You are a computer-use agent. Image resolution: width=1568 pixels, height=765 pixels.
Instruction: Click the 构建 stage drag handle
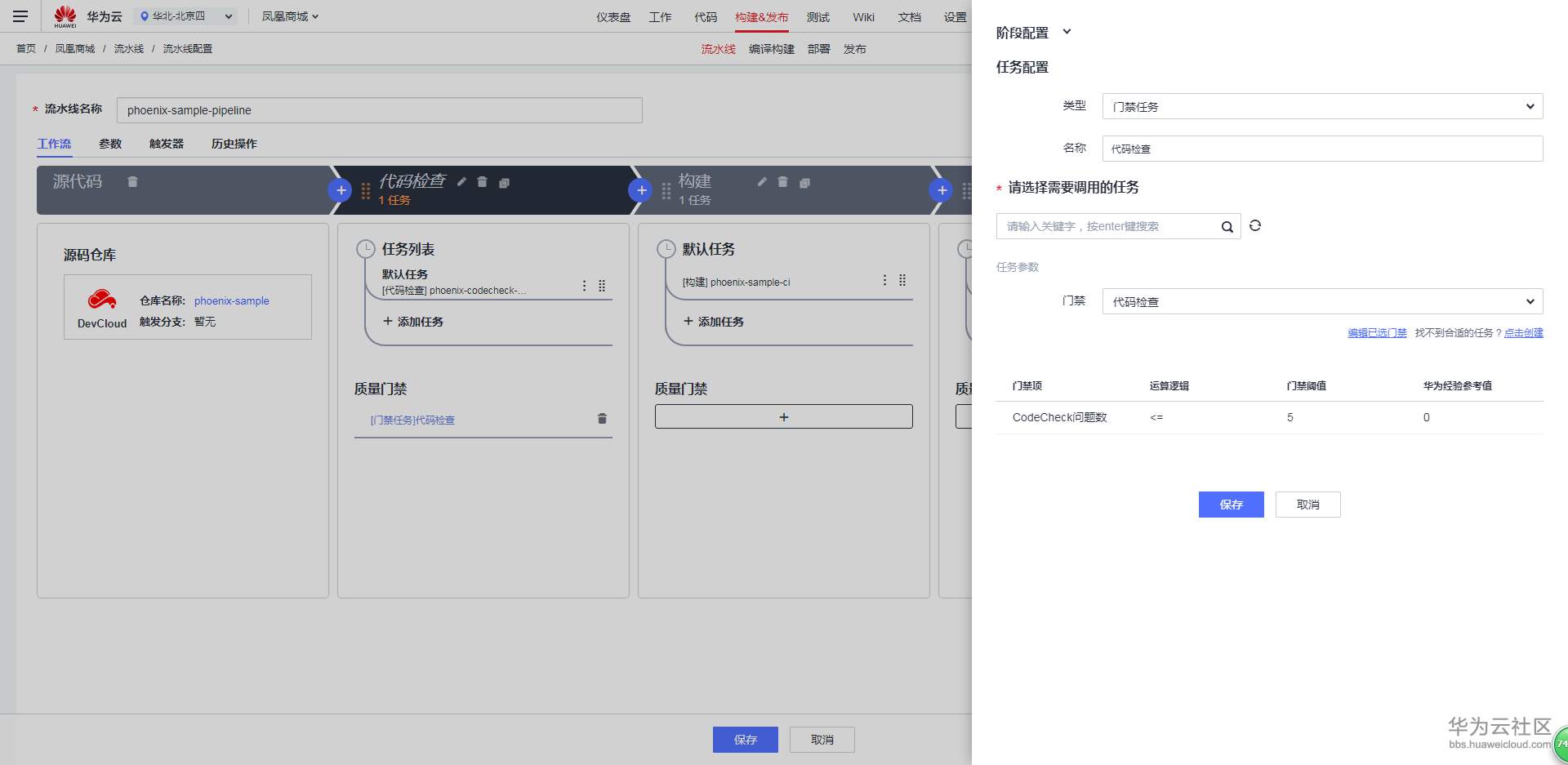coord(666,192)
